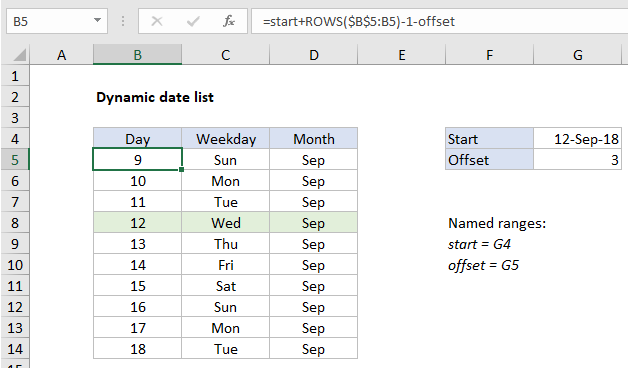Click the 'Thu' weekday cell
Viewport: 628px width, 368px height.
click(225, 244)
